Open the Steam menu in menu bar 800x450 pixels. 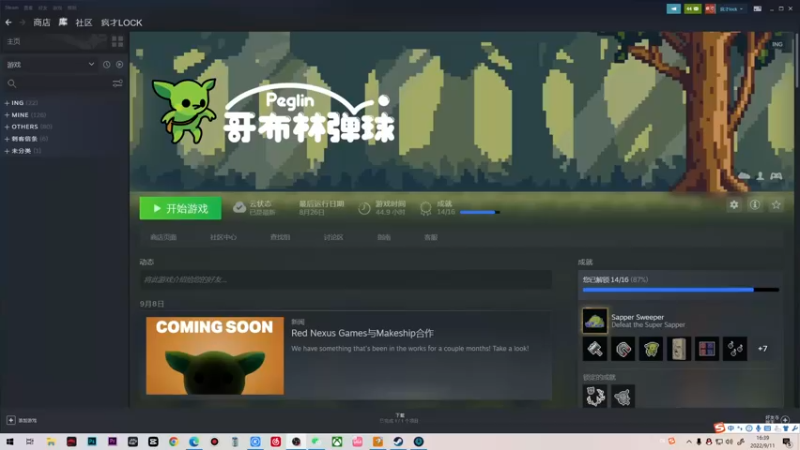click(11, 8)
